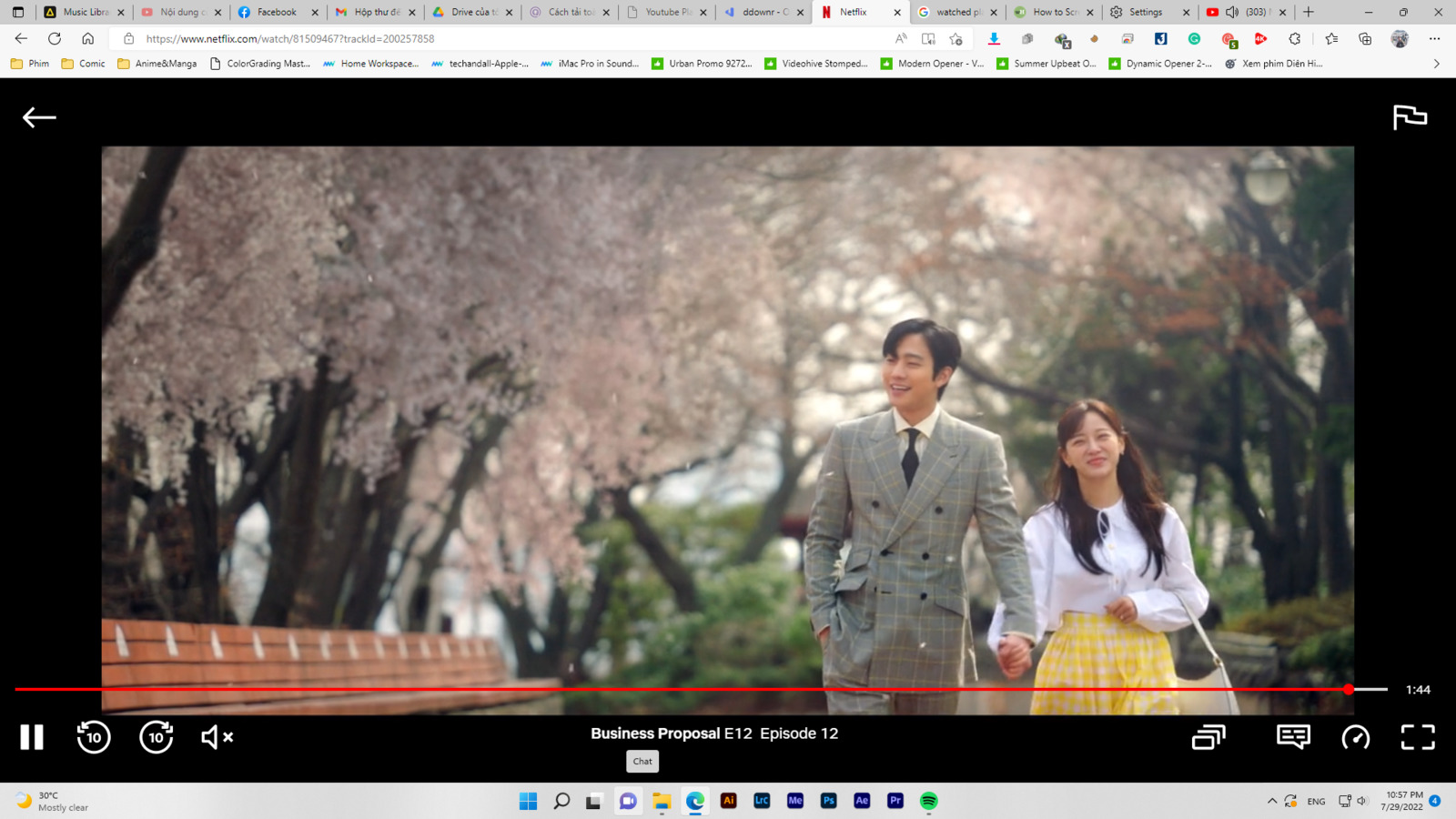Toggle fullscreen mode in player
Viewport: 1456px width, 819px height.
coord(1418,737)
